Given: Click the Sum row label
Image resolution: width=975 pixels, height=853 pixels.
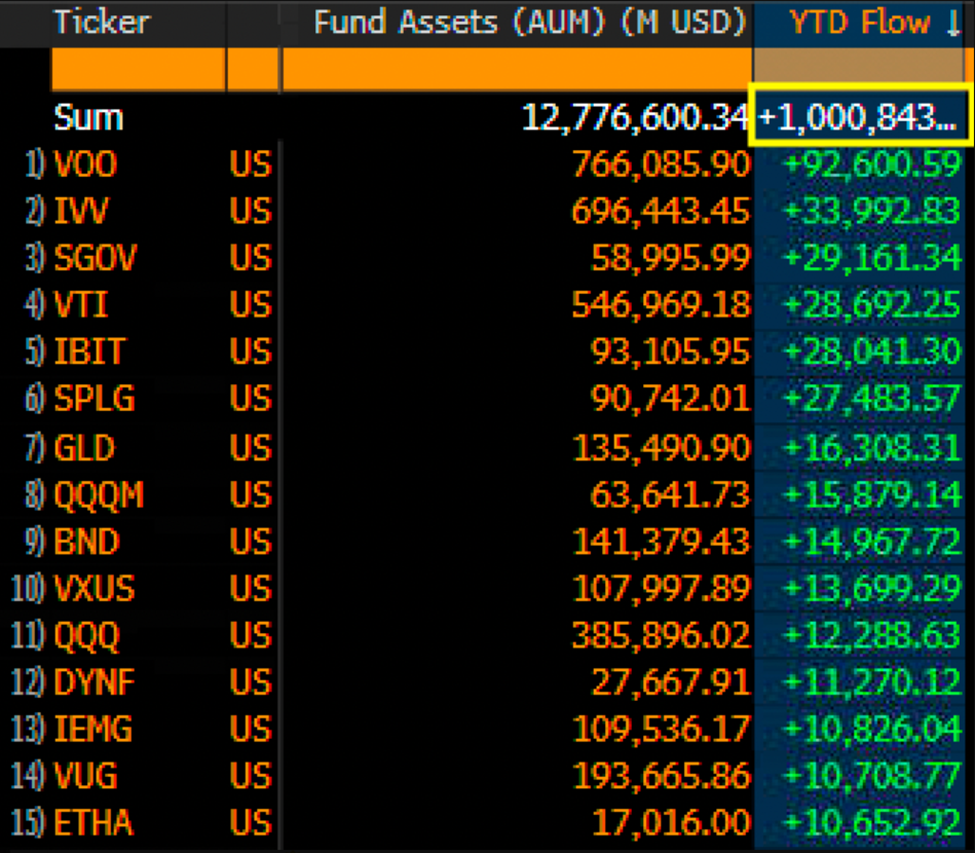Looking at the screenshot, I should [x=87, y=117].
